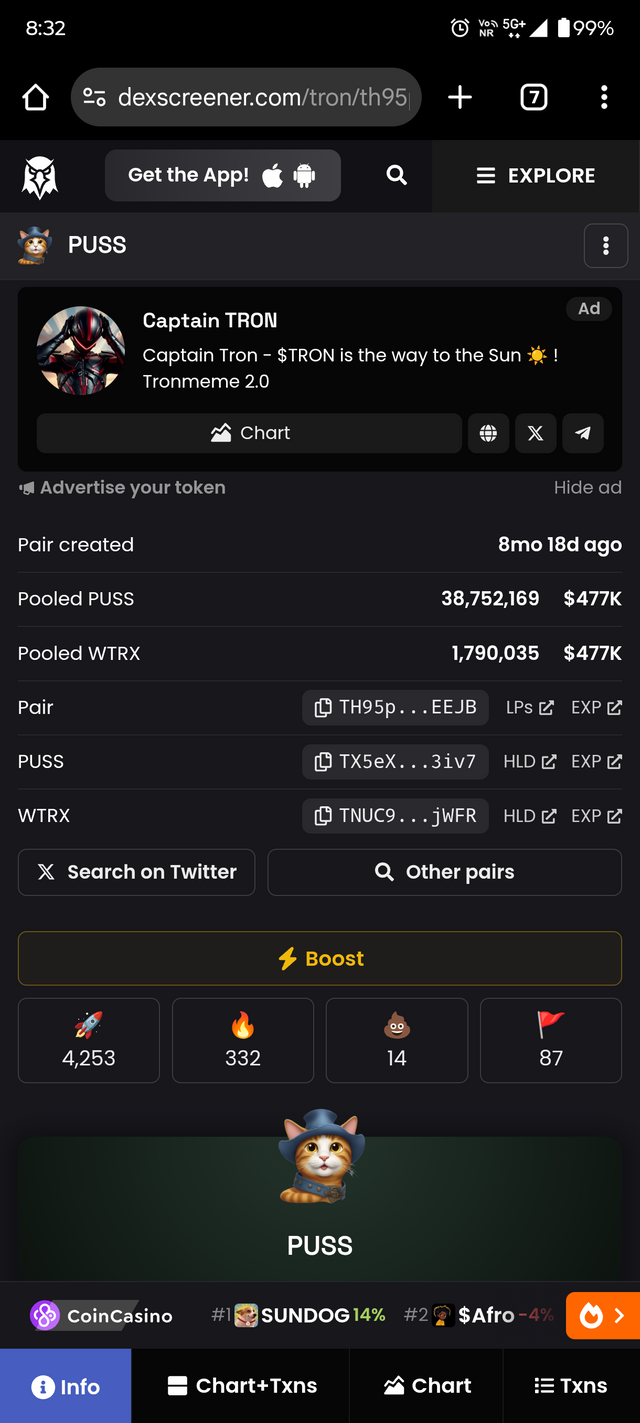Image resolution: width=640 pixels, height=1423 pixels.
Task: Tap the dexscreener.com address bar
Action: pyautogui.click(x=247, y=97)
